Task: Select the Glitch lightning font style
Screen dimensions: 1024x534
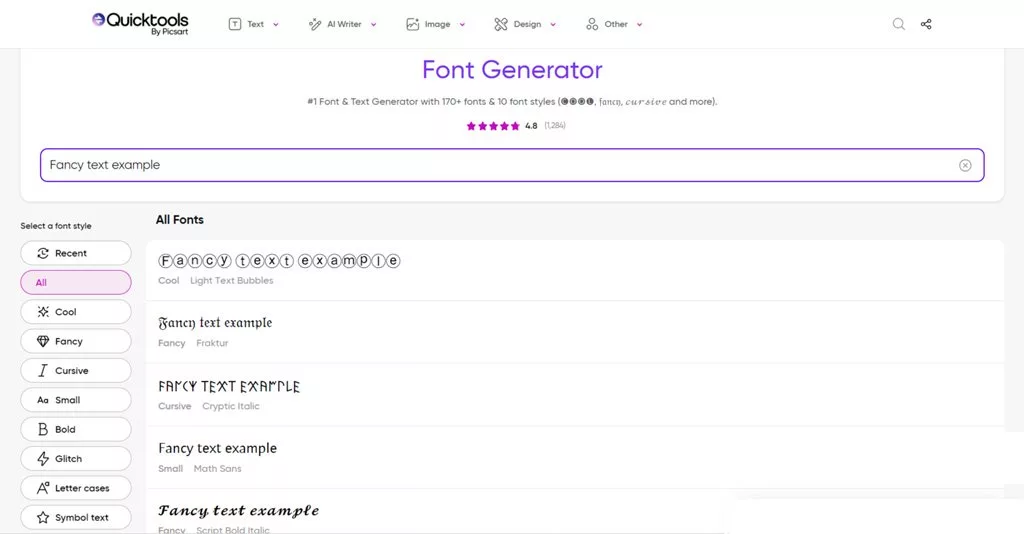Action: point(76,459)
